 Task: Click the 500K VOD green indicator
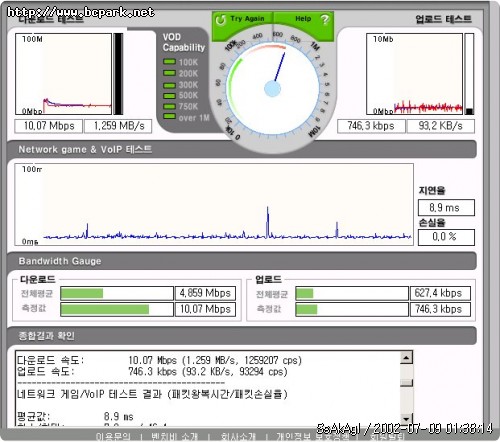169,96
